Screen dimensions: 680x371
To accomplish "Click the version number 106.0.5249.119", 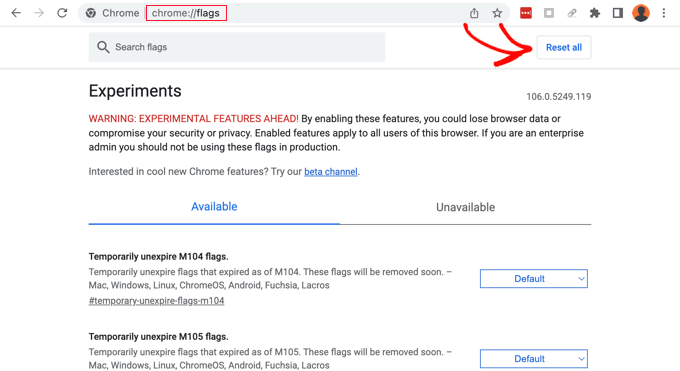I will coord(559,97).
